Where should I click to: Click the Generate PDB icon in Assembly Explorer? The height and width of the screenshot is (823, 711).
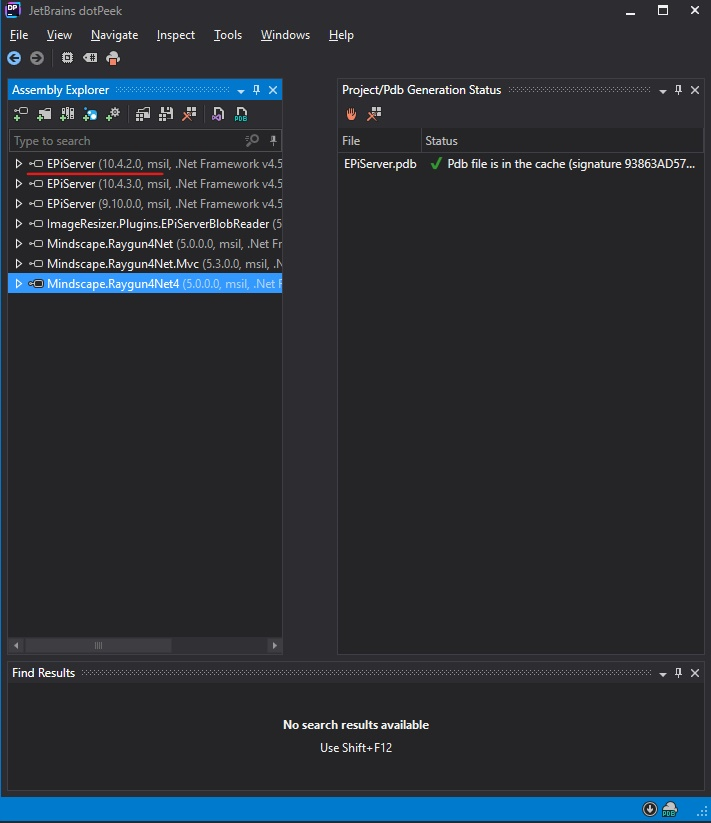point(241,114)
